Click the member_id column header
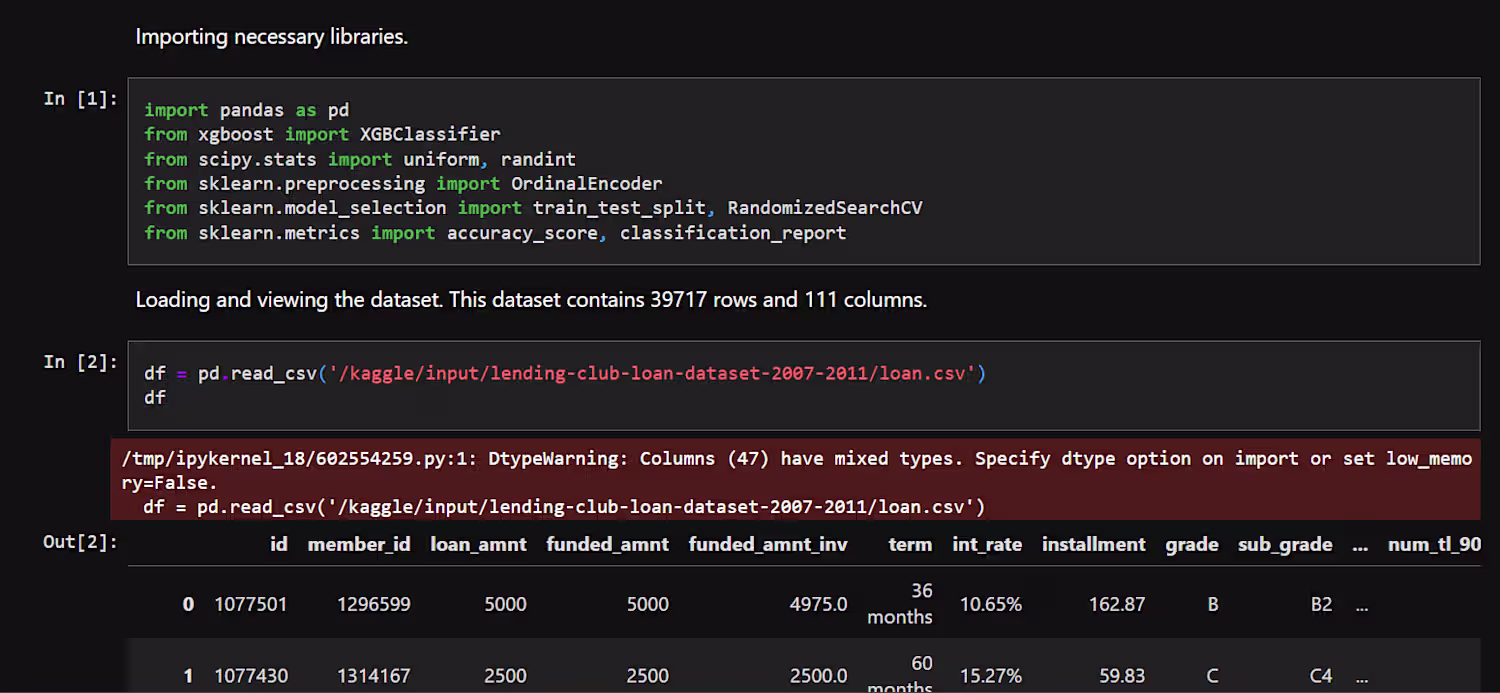 [359, 545]
